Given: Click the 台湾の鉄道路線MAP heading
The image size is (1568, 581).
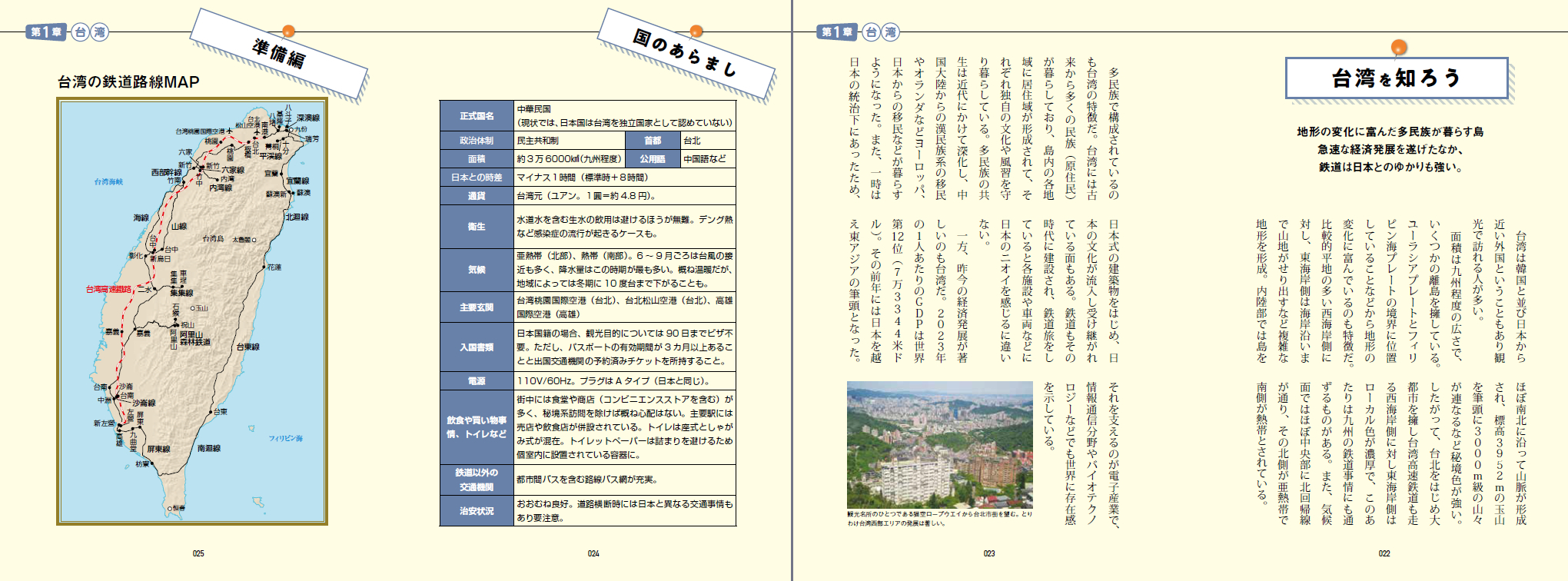Looking at the screenshot, I should coord(128,81).
